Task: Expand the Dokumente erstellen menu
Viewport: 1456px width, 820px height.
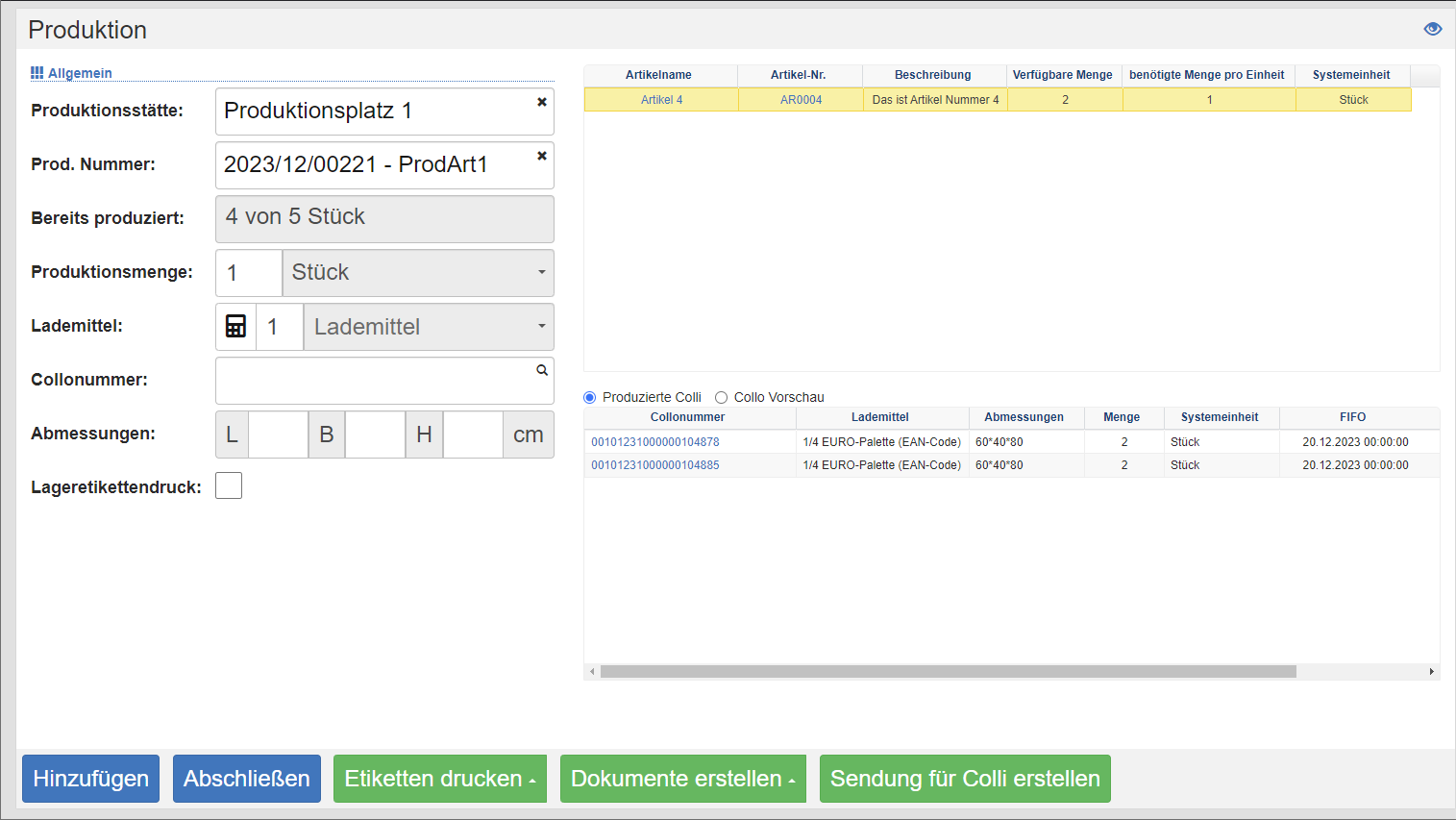Action: click(682, 779)
